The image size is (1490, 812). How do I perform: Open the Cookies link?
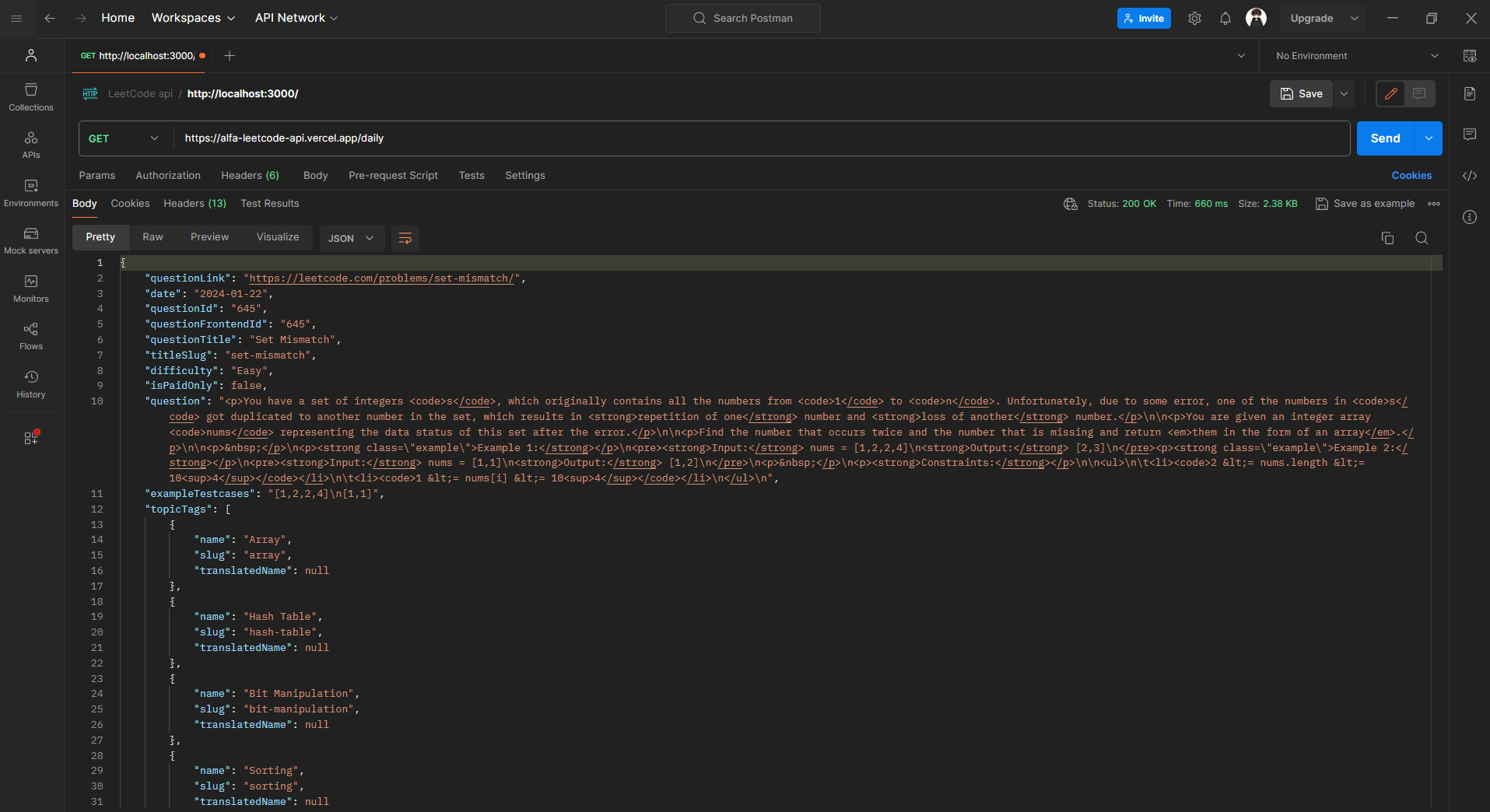click(1411, 176)
